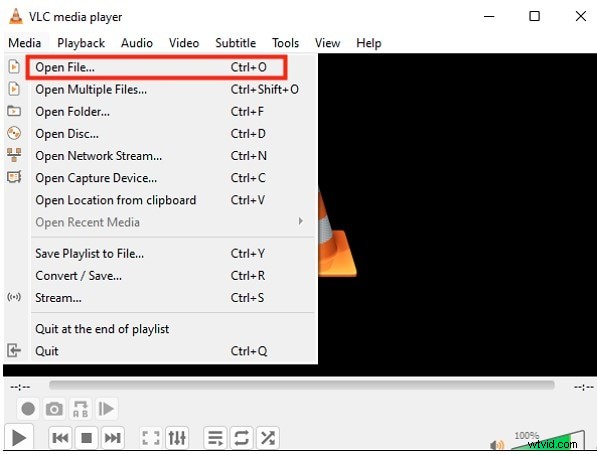Click the Open Disc icon

tap(14, 133)
